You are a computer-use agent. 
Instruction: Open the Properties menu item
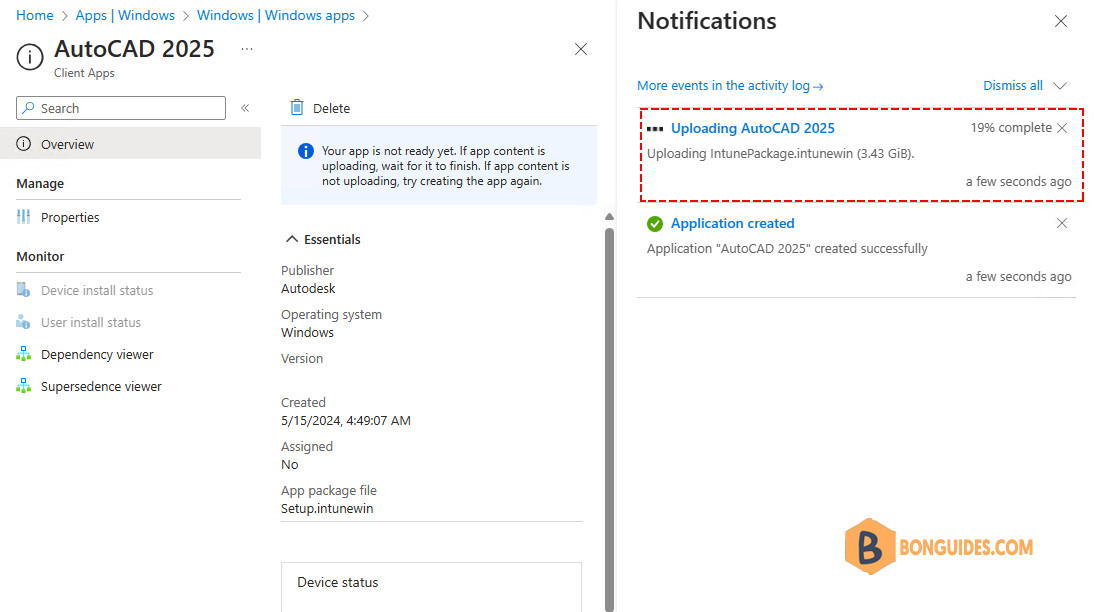(x=70, y=217)
